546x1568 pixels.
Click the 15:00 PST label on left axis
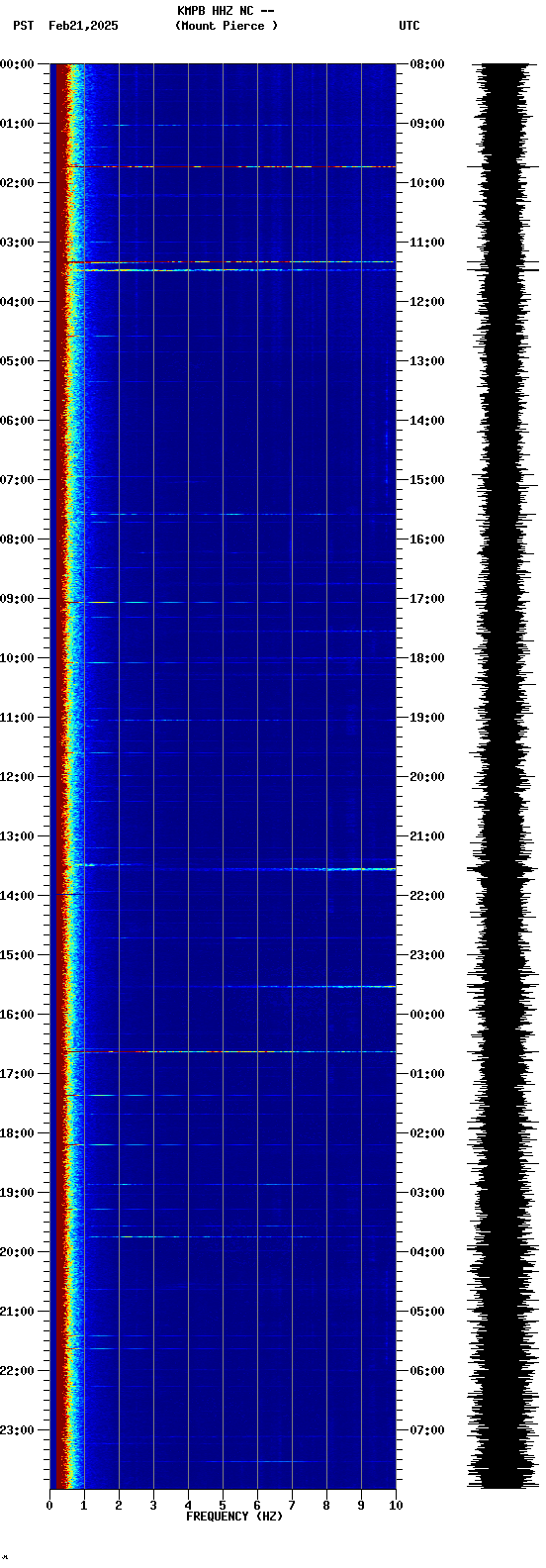[17, 955]
